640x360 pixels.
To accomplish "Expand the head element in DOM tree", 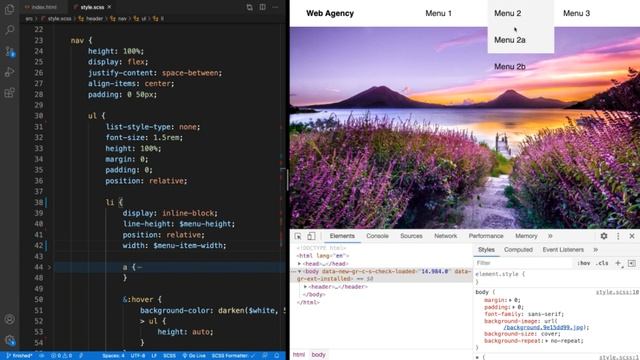I will 300,264.
